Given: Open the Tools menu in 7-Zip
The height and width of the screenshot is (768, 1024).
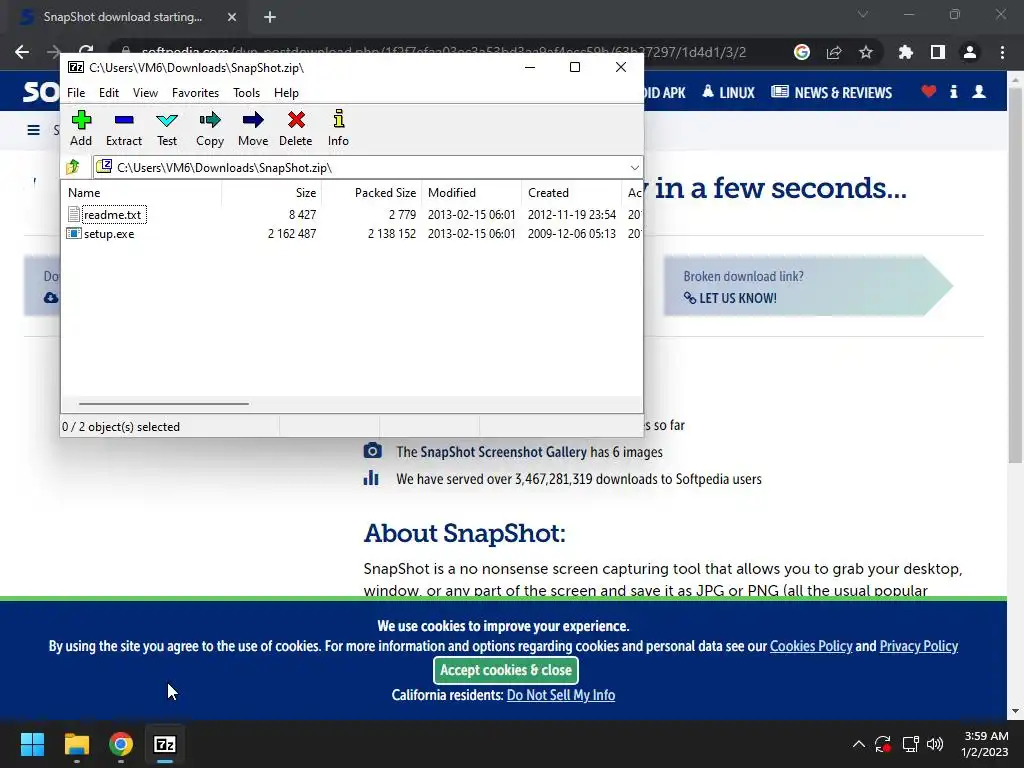Looking at the screenshot, I should point(246,93).
